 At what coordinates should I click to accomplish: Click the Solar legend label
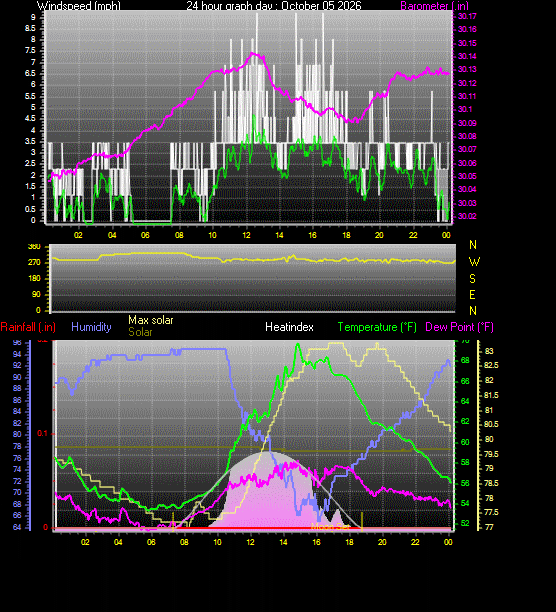(140, 332)
